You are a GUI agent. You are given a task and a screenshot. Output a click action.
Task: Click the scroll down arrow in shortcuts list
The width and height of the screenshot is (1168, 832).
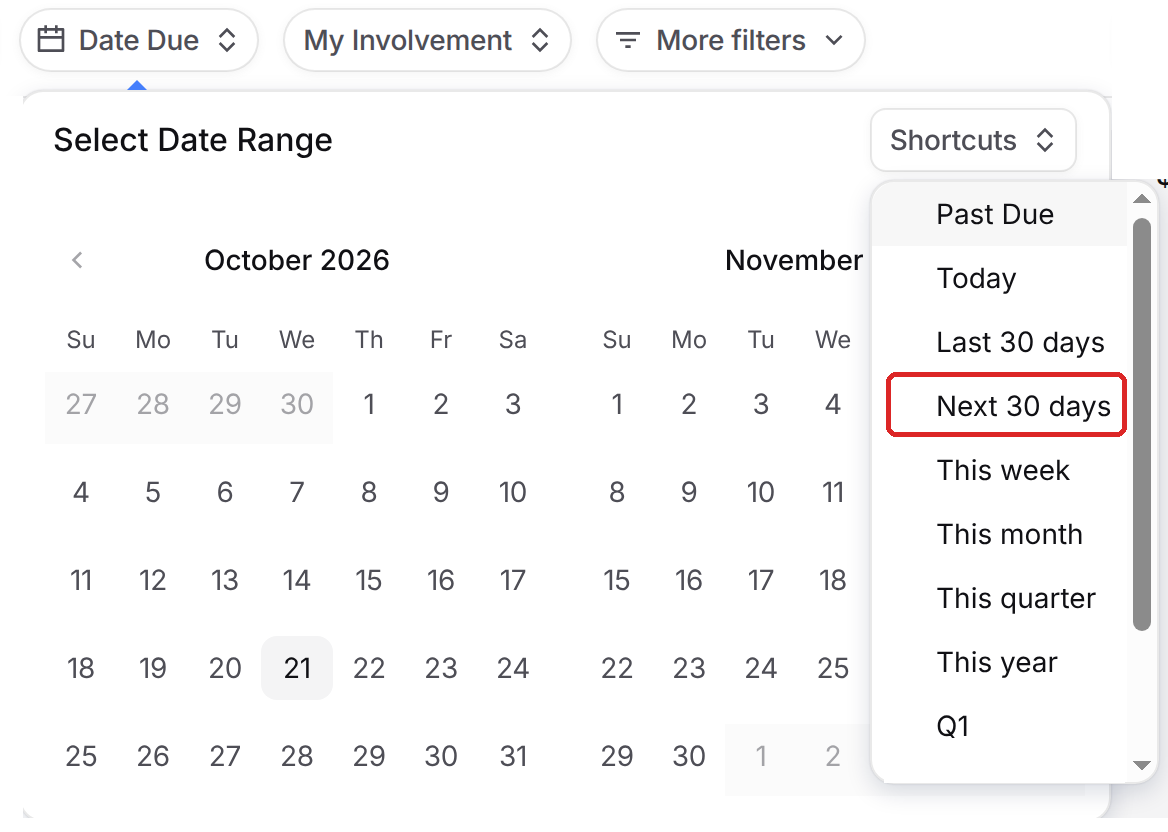[1141, 765]
